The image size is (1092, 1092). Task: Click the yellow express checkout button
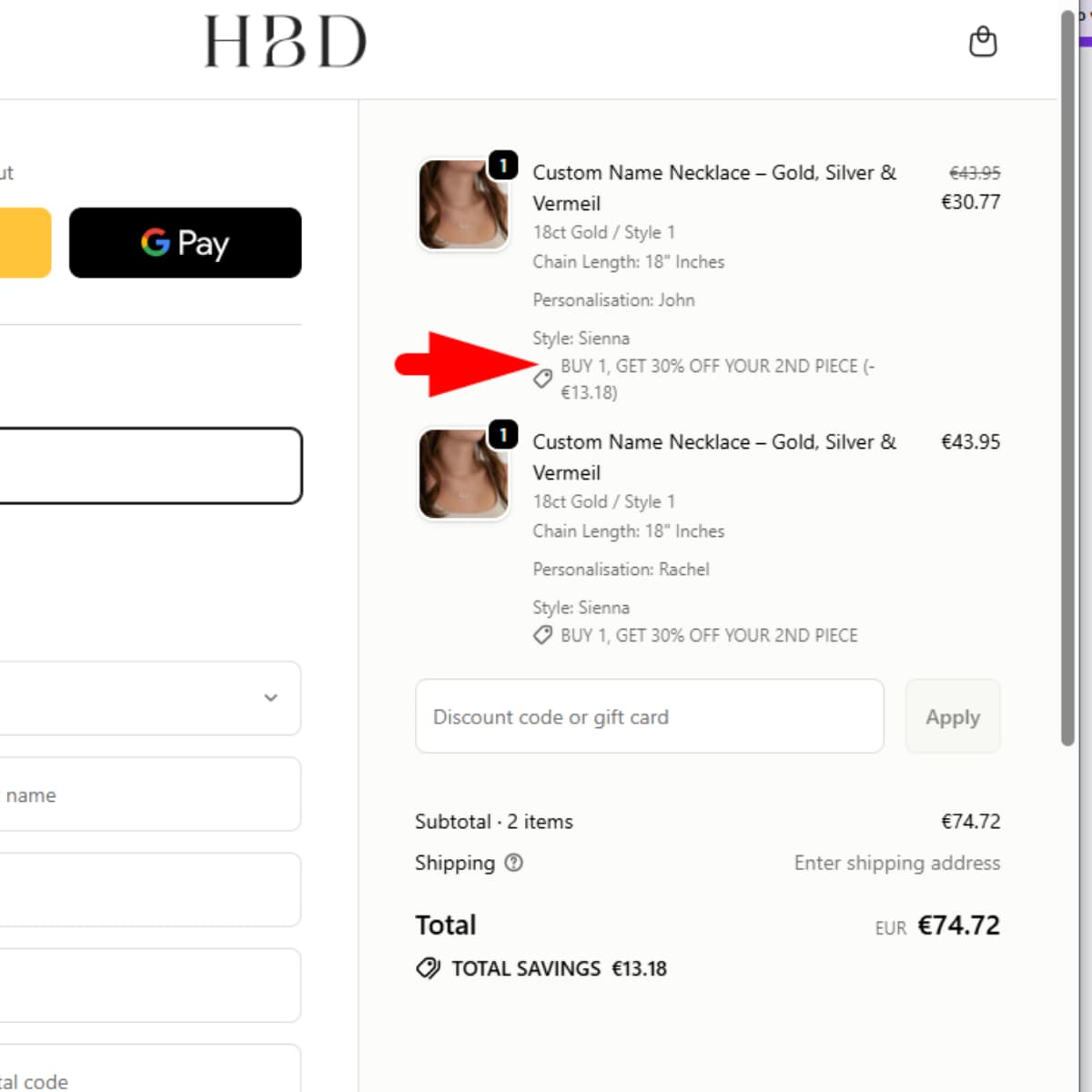coord(25,243)
